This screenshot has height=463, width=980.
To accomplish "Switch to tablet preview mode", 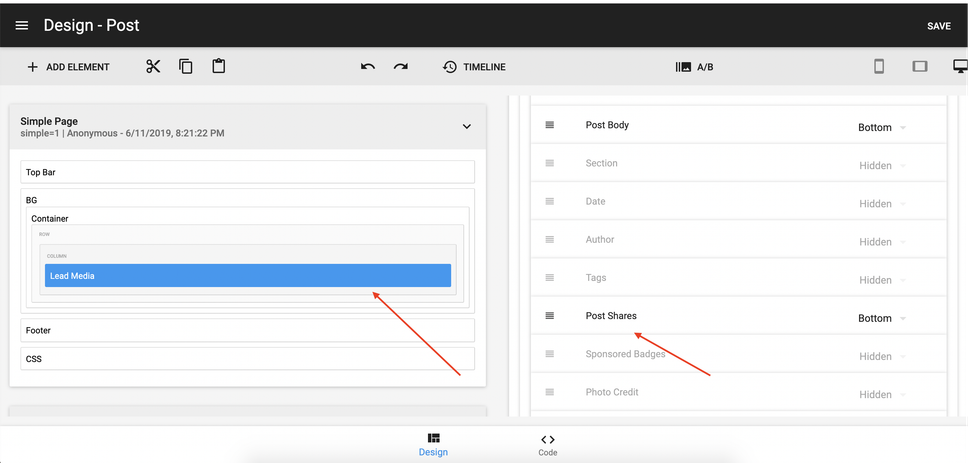I will 920,67.
